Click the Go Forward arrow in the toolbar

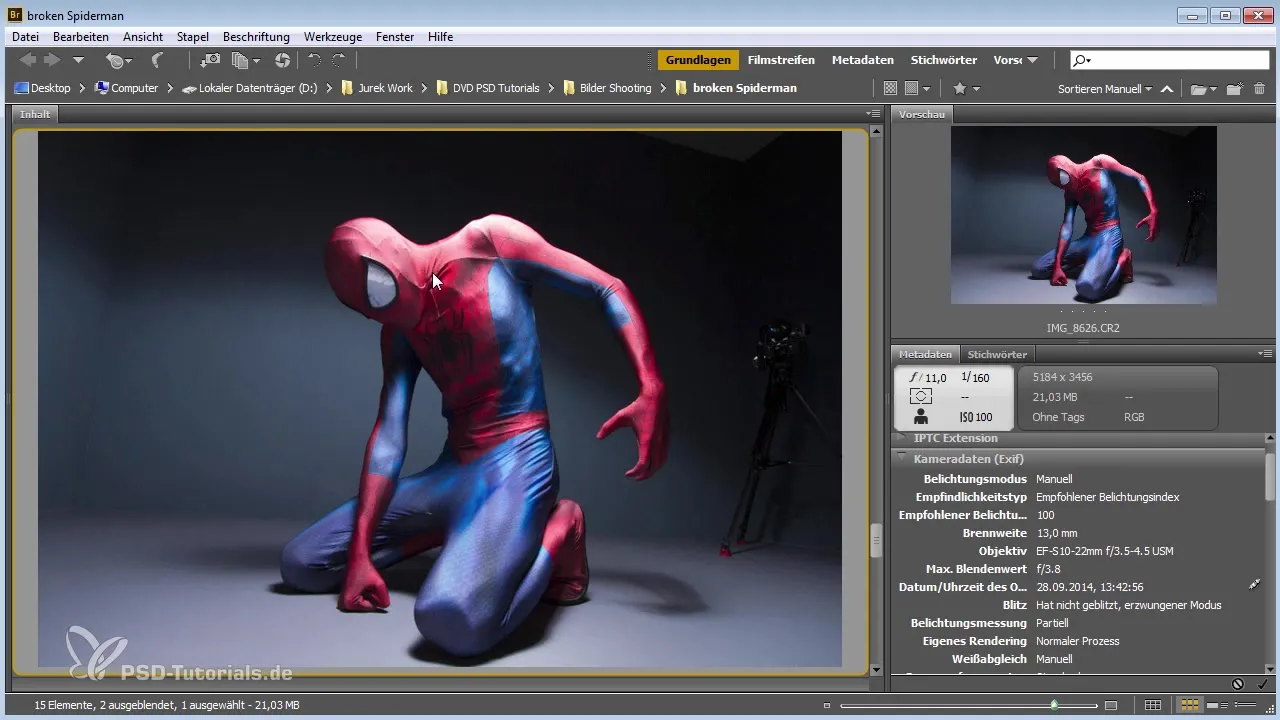pyautogui.click(x=52, y=61)
